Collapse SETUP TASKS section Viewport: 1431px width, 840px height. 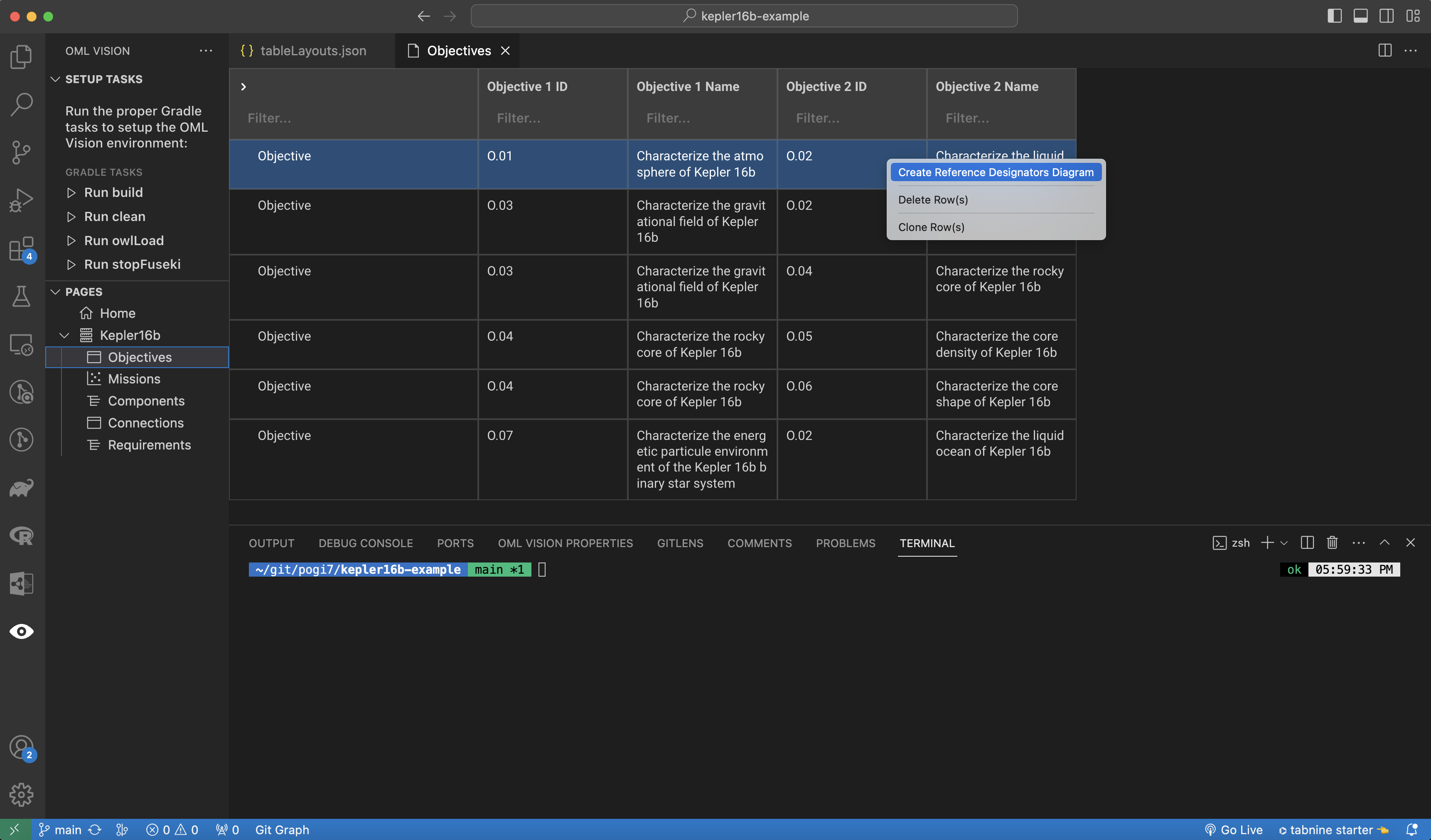55,79
